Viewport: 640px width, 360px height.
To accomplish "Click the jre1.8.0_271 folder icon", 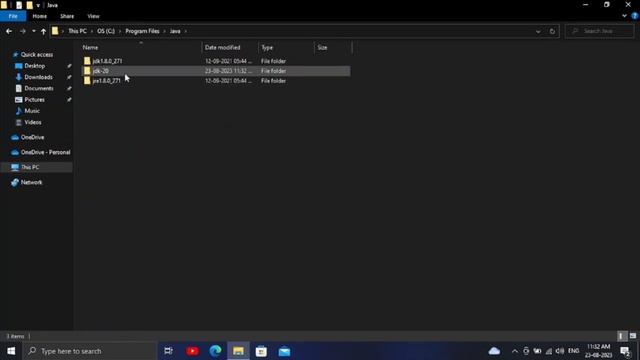I will click(x=87, y=80).
